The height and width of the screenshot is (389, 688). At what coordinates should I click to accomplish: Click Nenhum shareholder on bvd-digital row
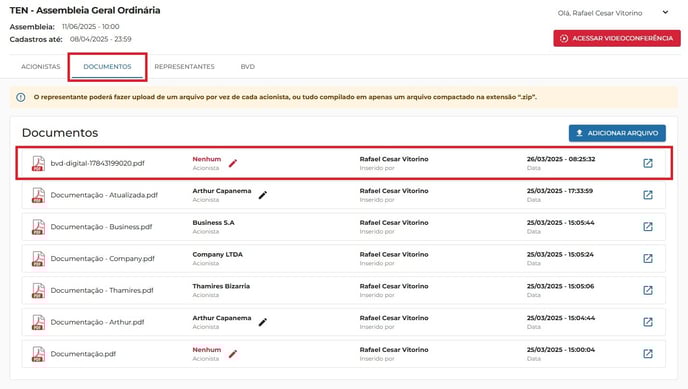[207, 159]
